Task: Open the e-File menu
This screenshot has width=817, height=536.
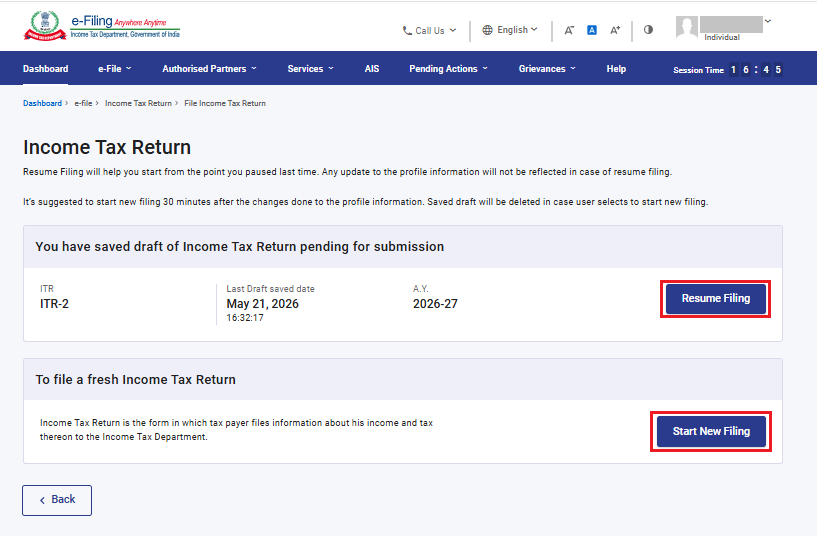Action: 115,69
